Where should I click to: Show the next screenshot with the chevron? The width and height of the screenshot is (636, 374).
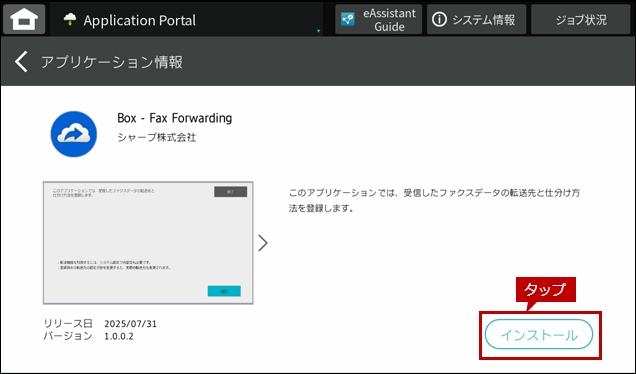(263, 243)
